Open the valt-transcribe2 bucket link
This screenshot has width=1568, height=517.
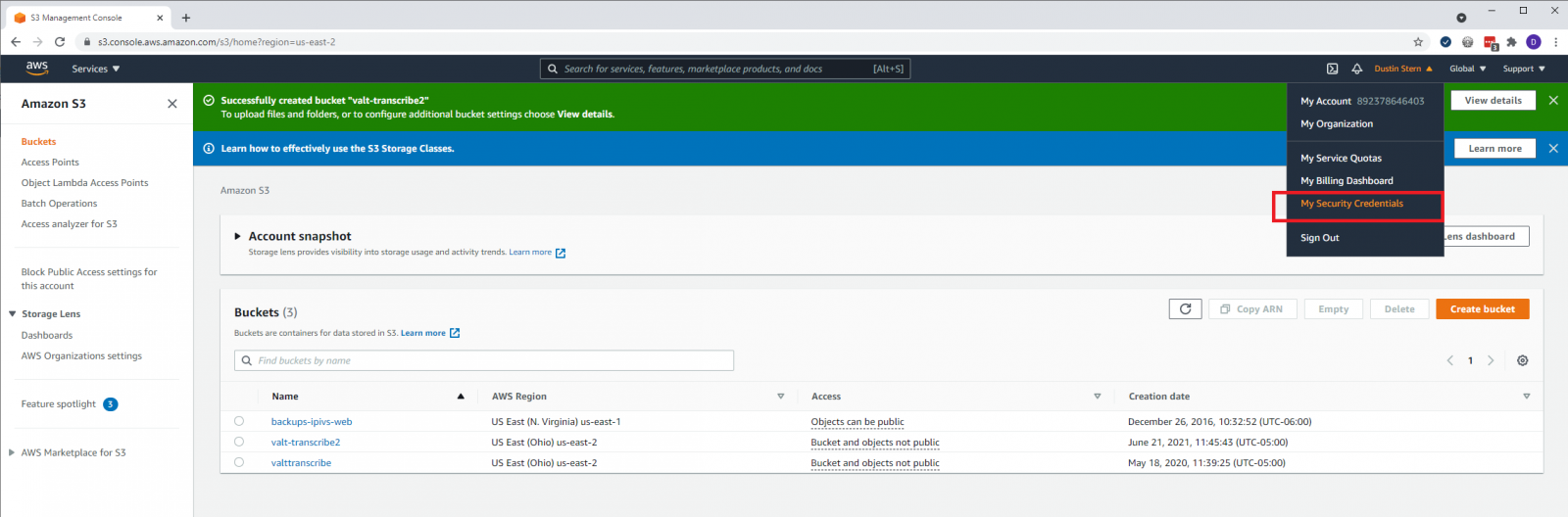click(306, 443)
